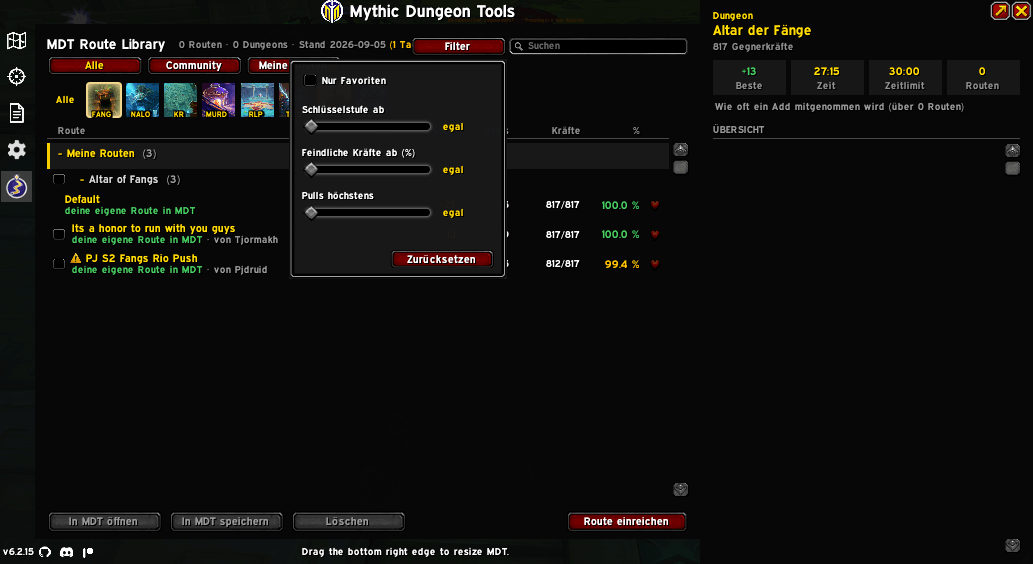Click the search magnifier icon

(518, 46)
